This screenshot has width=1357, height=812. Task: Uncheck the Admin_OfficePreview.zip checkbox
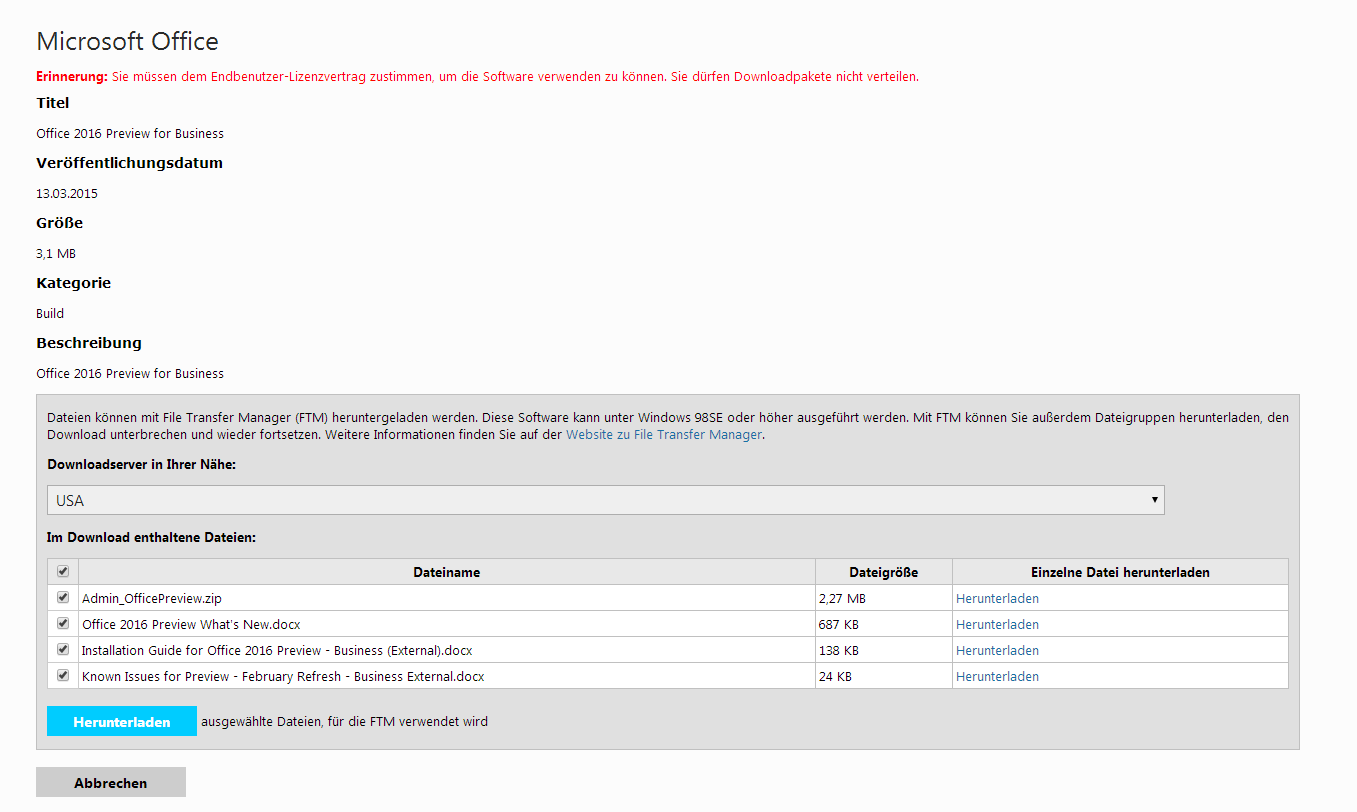pyautogui.click(x=63, y=597)
